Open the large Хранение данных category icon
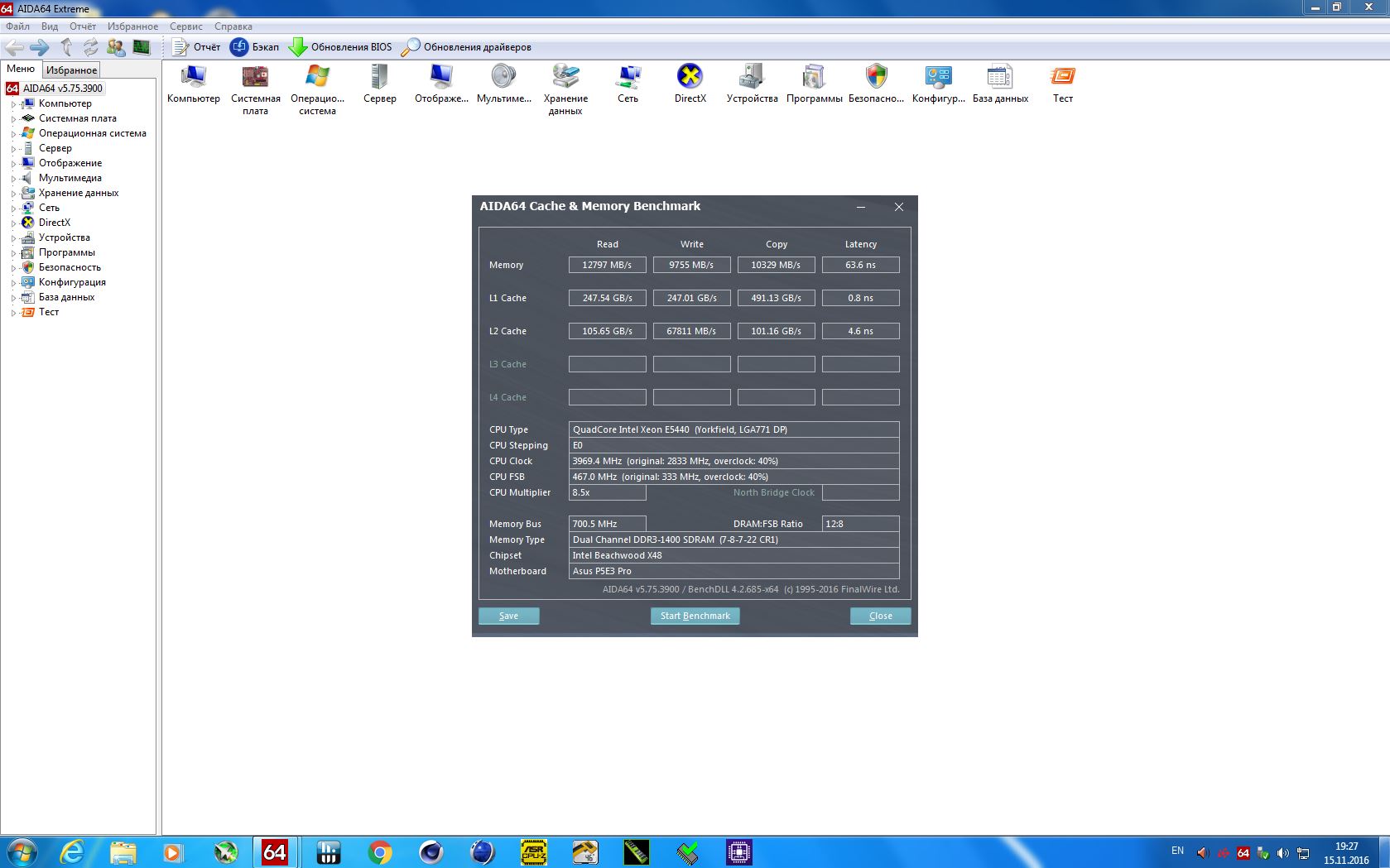The width and height of the screenshot is (1390, 868). pos(565,89)
